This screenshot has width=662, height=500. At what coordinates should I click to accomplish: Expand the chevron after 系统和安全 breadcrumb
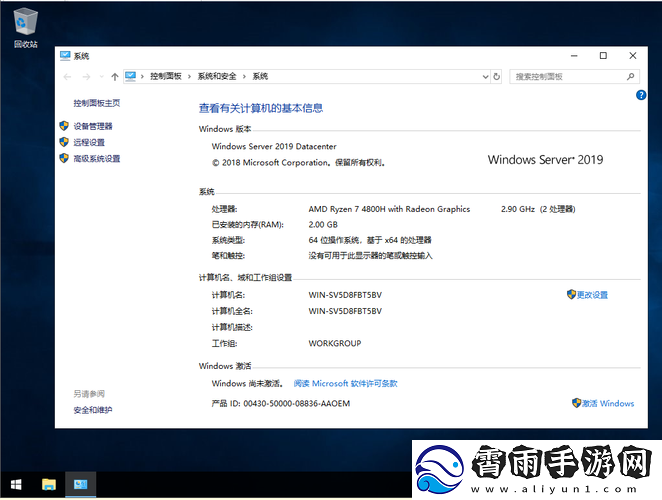244,76
